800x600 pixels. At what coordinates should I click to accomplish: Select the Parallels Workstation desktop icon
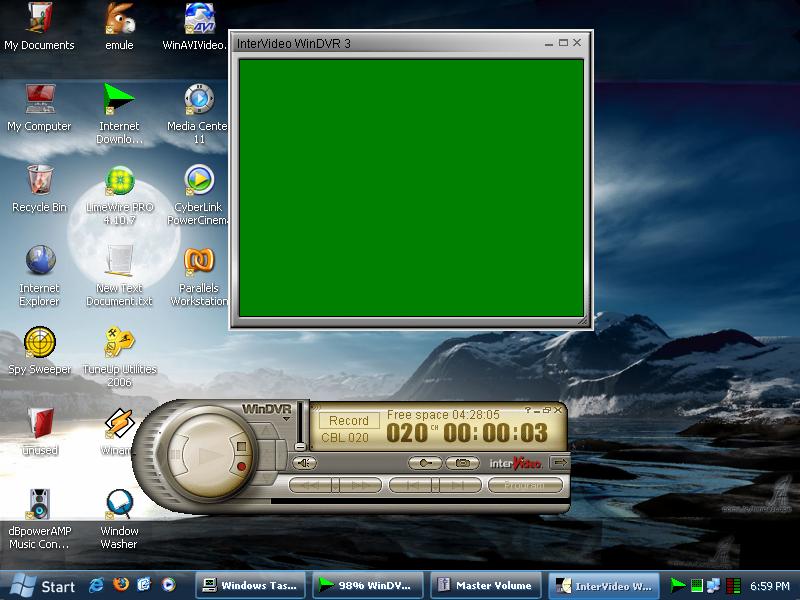[x=198, y=276]
